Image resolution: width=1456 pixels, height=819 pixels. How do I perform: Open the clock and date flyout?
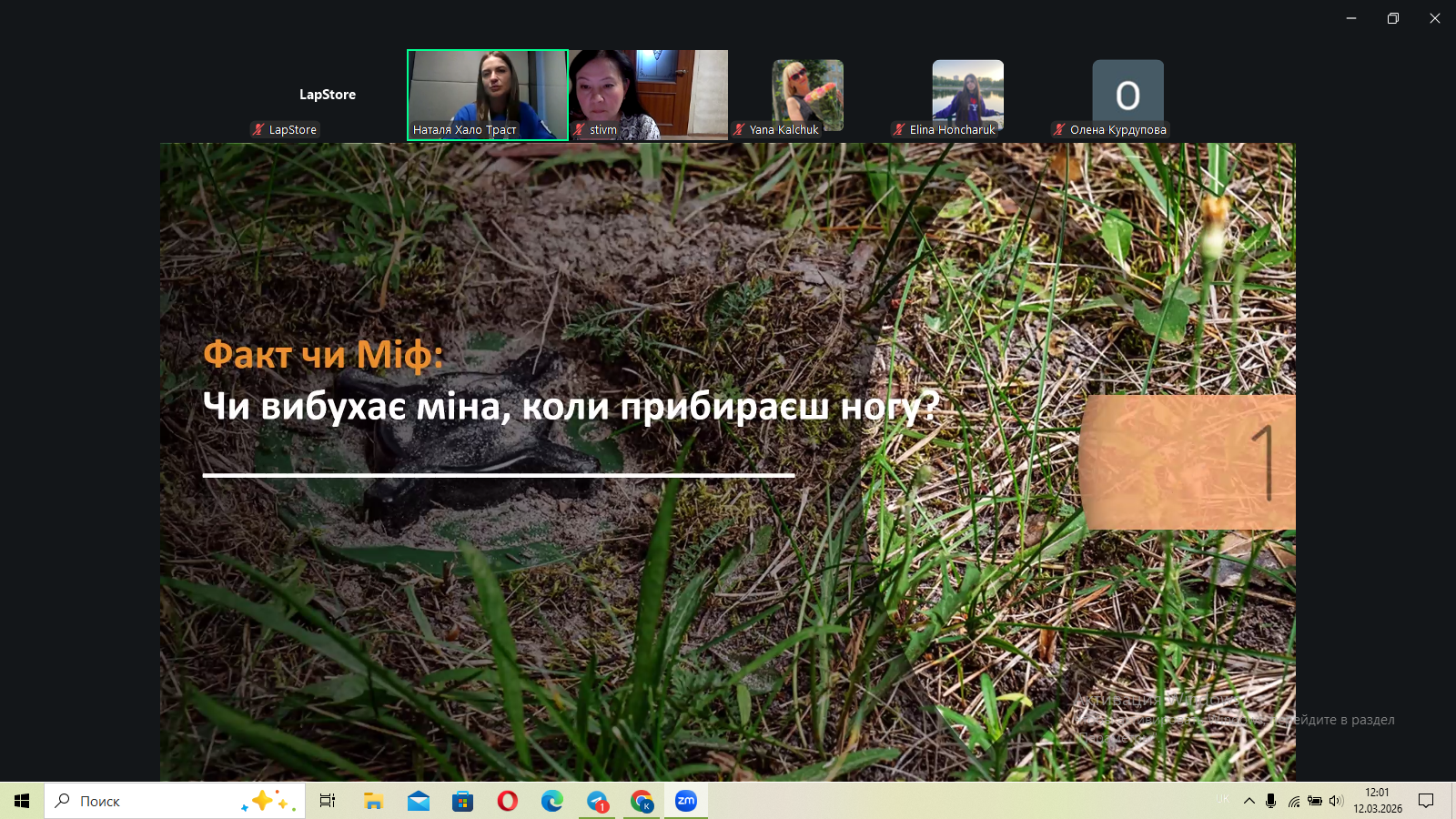pos(1377,801)
